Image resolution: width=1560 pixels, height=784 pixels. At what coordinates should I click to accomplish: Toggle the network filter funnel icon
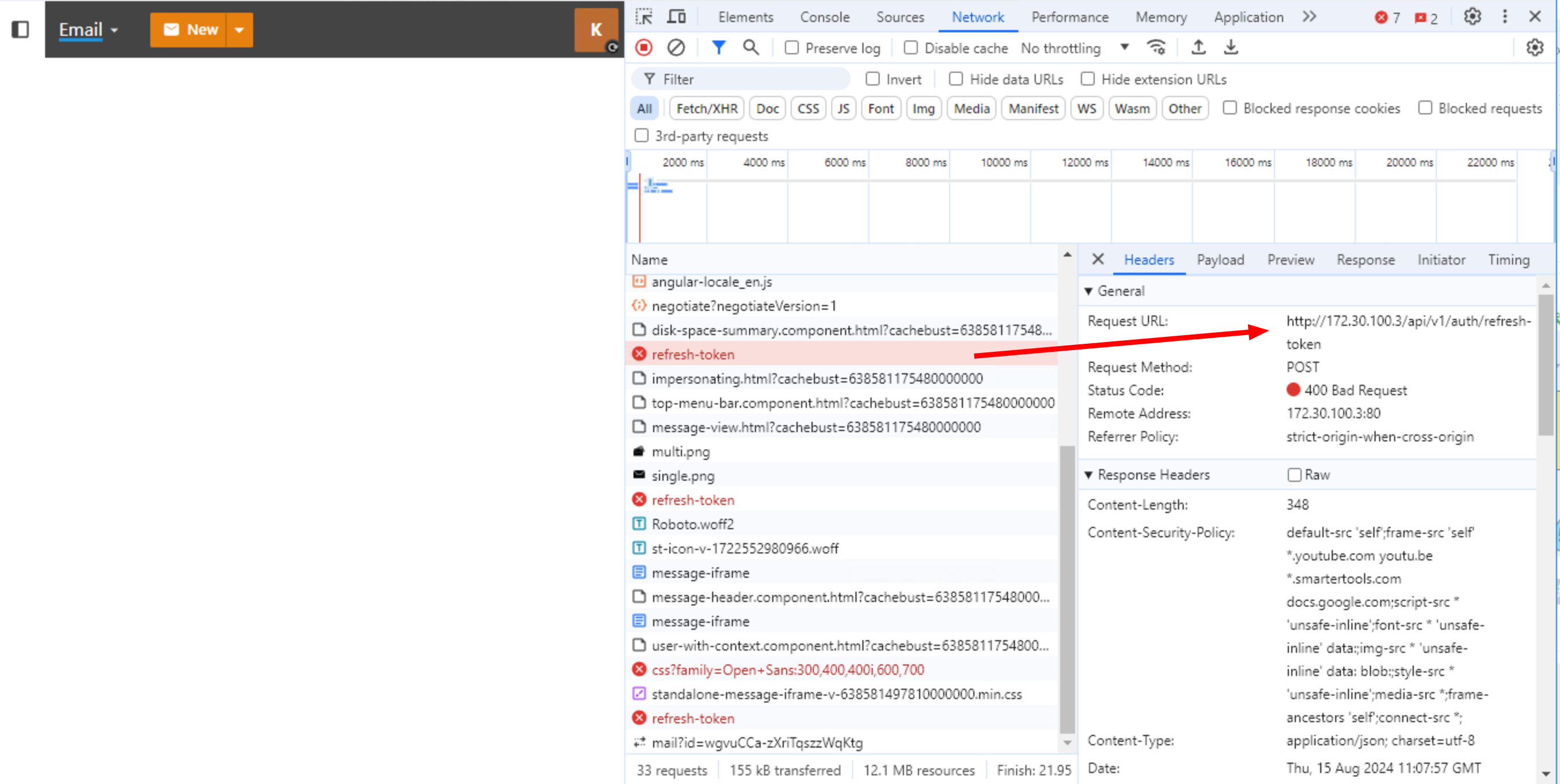coord(718,47)
